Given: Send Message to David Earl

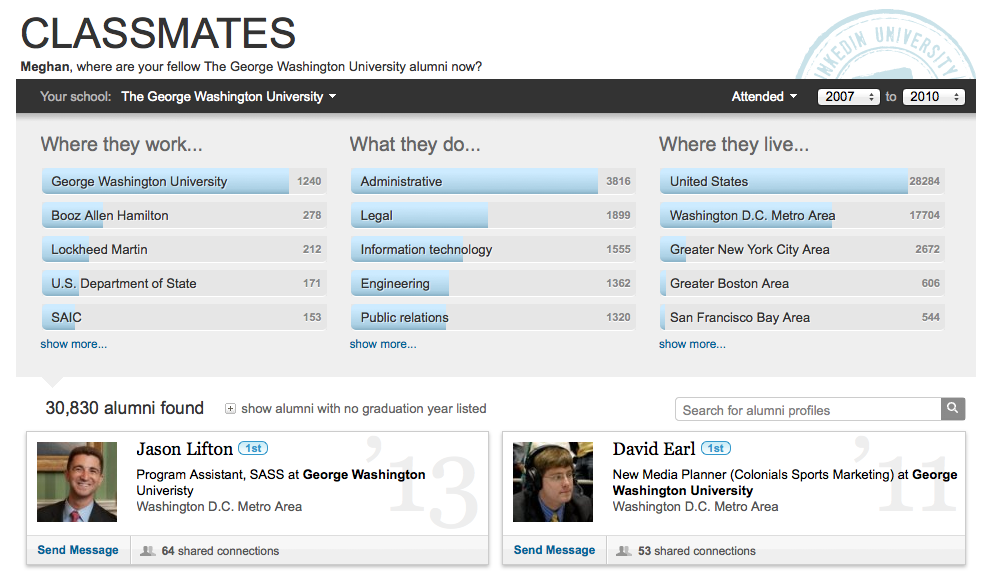Looking at the screenshot, I should point(554,550).
